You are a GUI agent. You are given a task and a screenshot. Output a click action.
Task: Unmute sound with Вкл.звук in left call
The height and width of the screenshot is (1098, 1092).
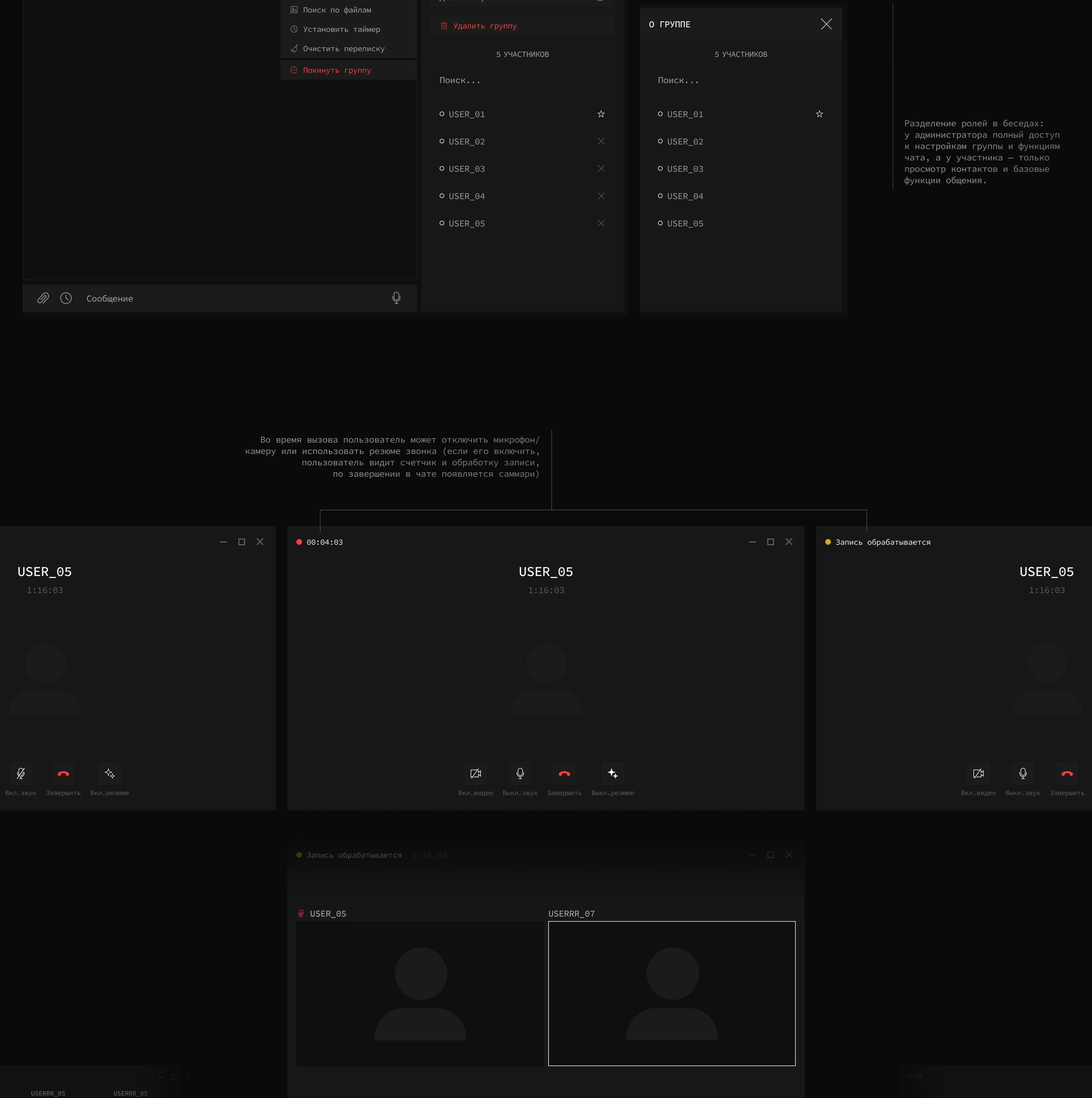click(20, 773)
